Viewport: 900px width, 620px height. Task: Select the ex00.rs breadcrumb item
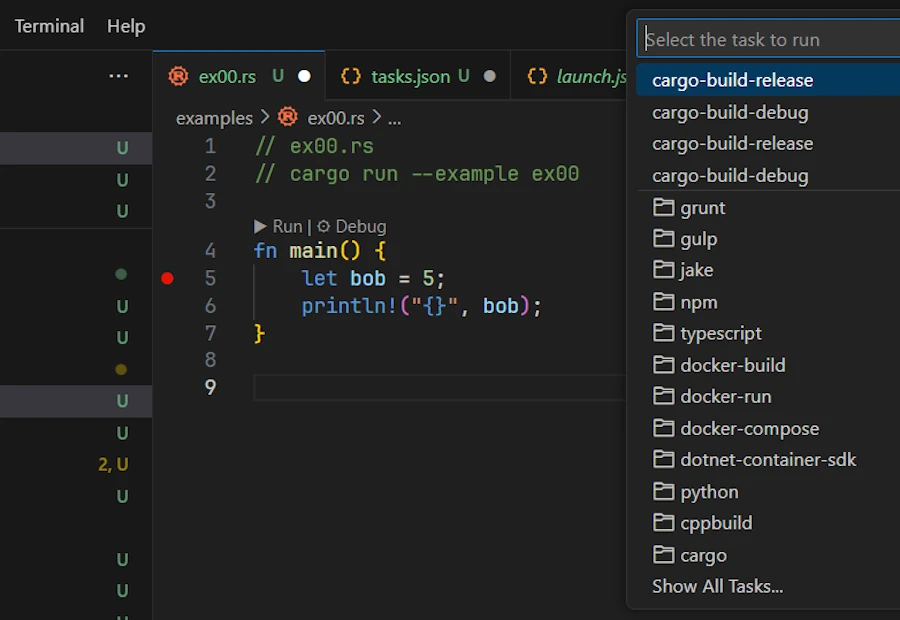click(336, 118)
